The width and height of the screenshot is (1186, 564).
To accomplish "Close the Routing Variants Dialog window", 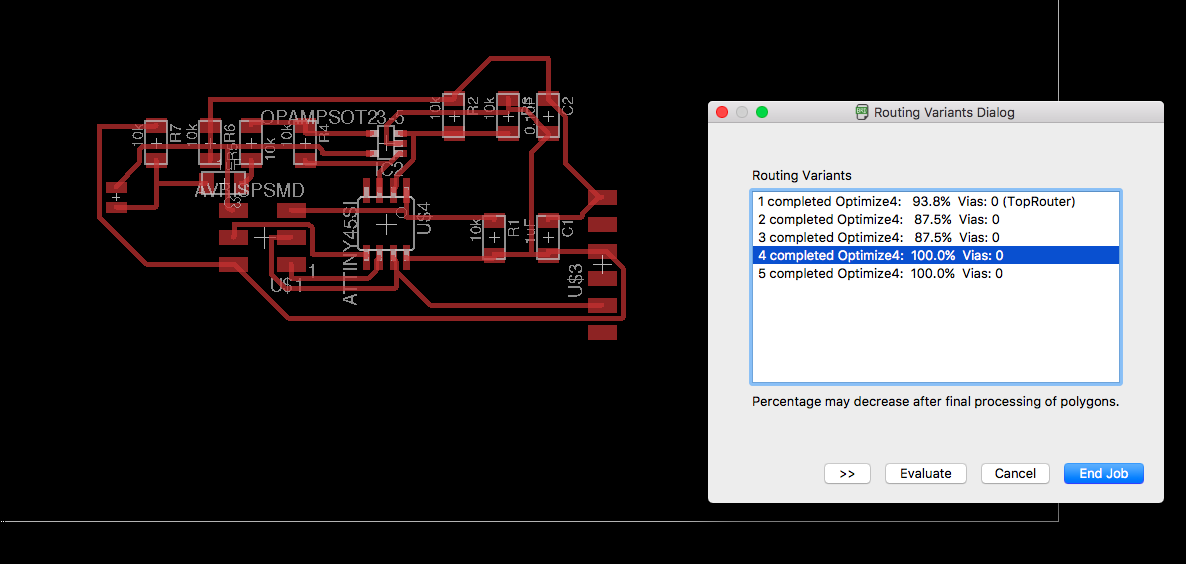I will (x=722, y=112).
